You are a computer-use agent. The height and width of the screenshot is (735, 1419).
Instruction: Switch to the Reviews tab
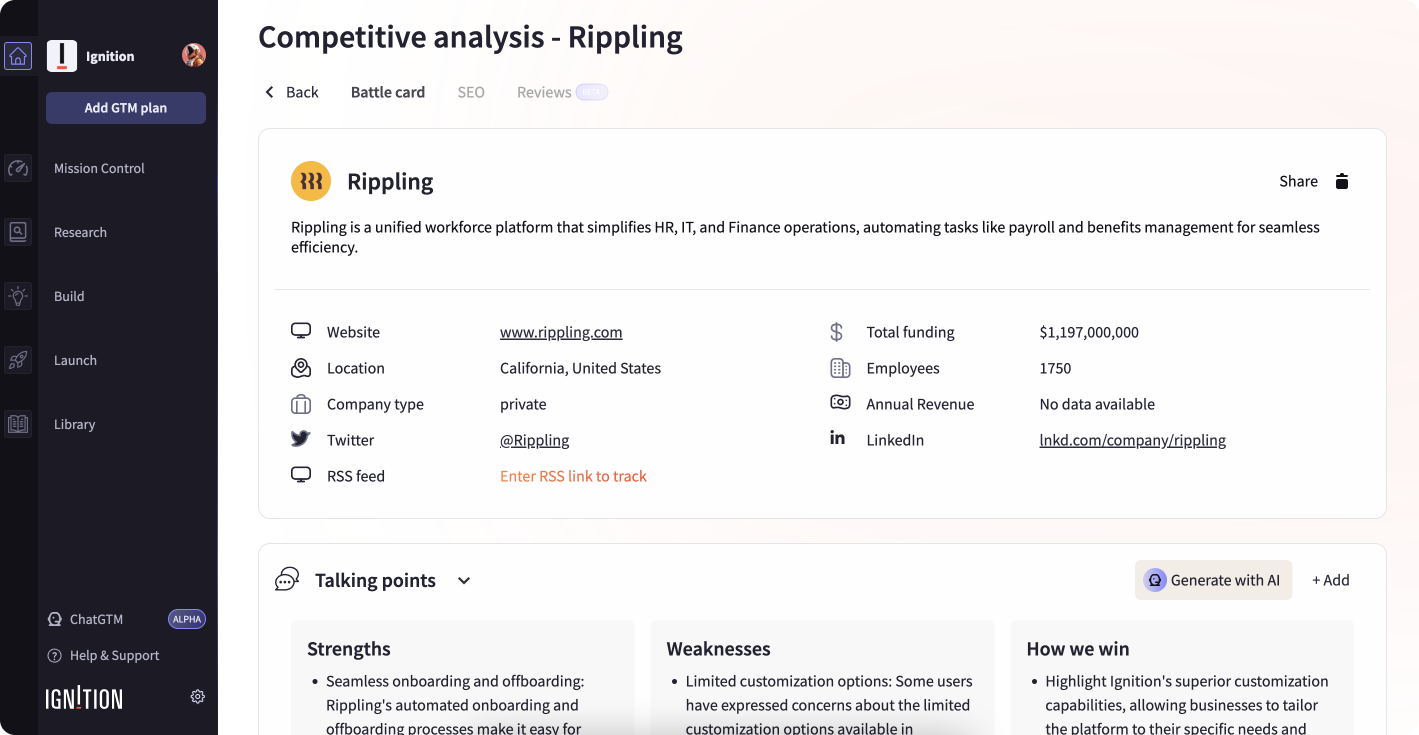coord(544,92)
